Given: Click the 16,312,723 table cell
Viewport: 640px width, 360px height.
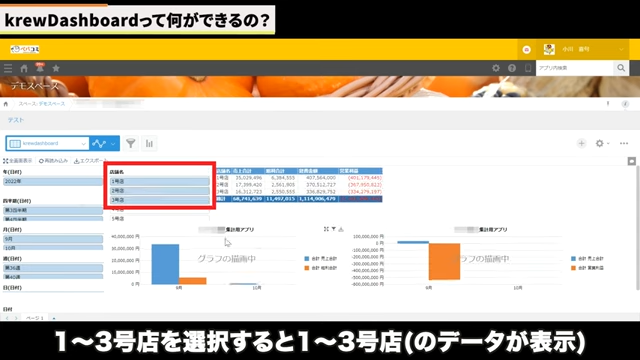Looking at the screenshot, I should pos(249,192).
